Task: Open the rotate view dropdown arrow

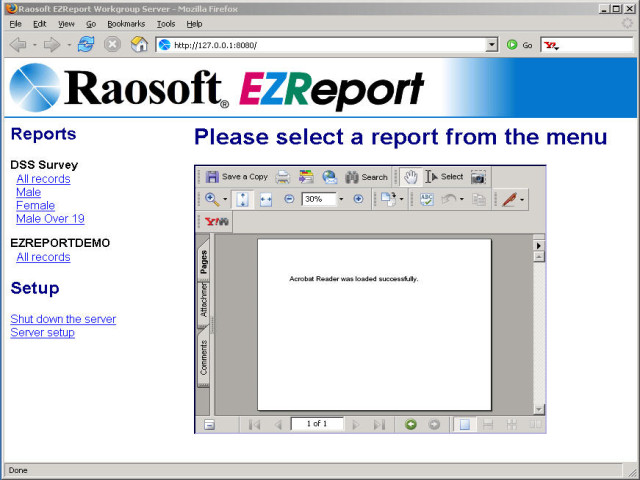Action: [x=402, y=200]
